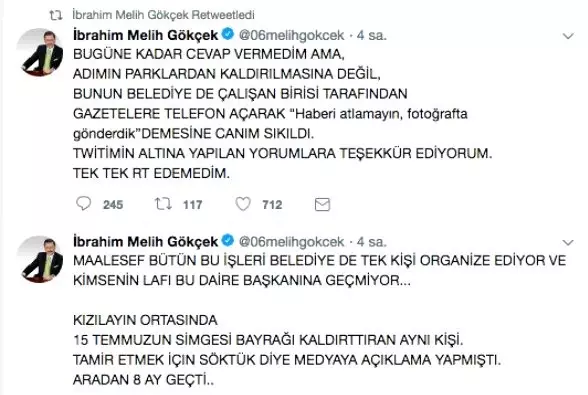The image size is (588, 395).
Task: Like the first tweet with heart icon
Action: coord(243,204)
